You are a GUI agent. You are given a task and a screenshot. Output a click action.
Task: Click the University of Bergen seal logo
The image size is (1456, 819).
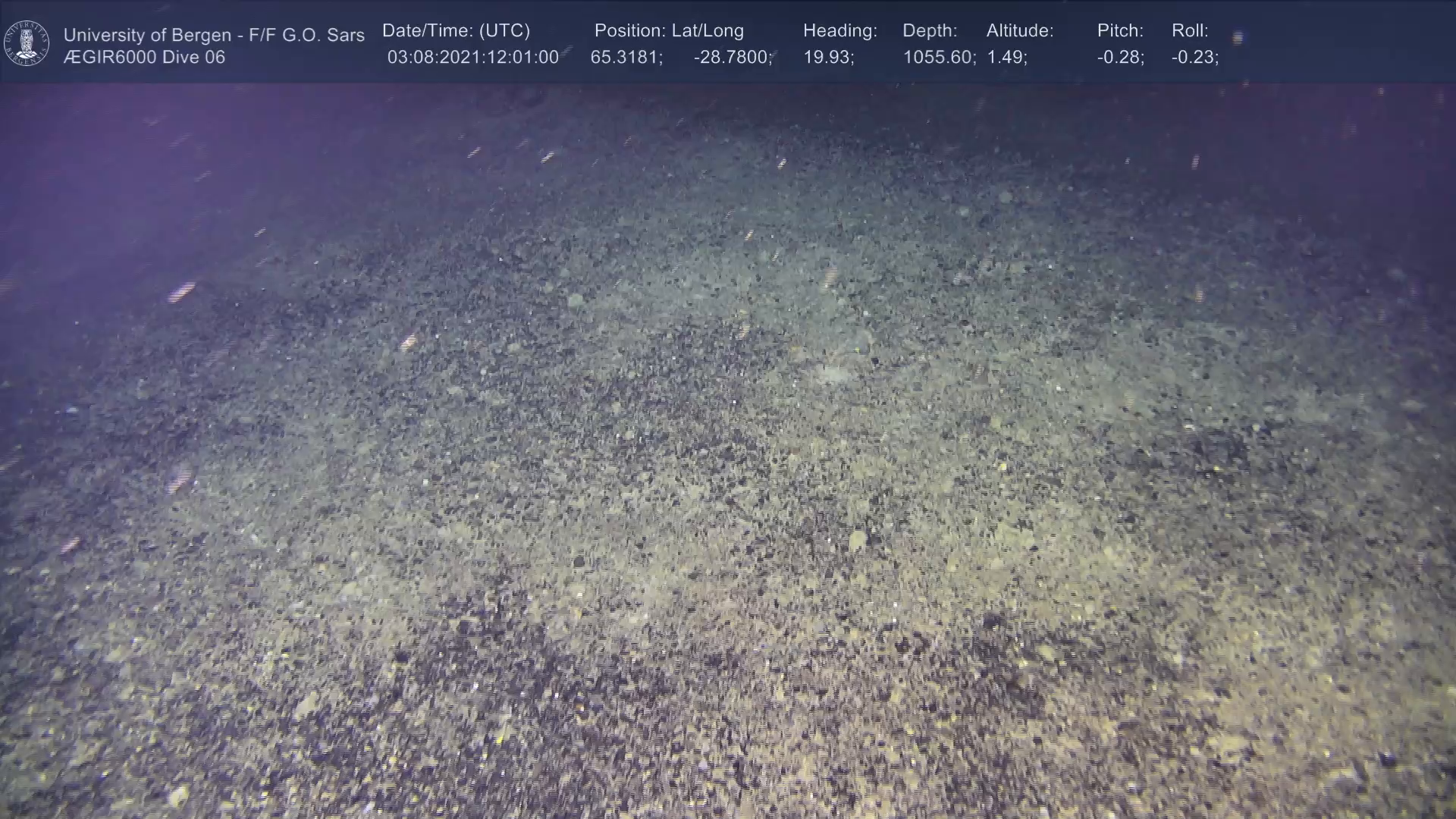point(27,43)
